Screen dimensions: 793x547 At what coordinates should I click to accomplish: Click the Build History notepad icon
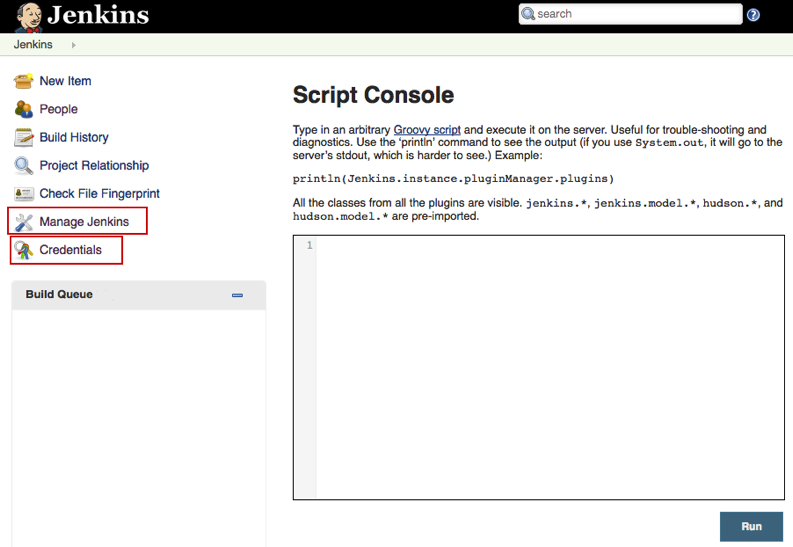(x=24, y=137)
